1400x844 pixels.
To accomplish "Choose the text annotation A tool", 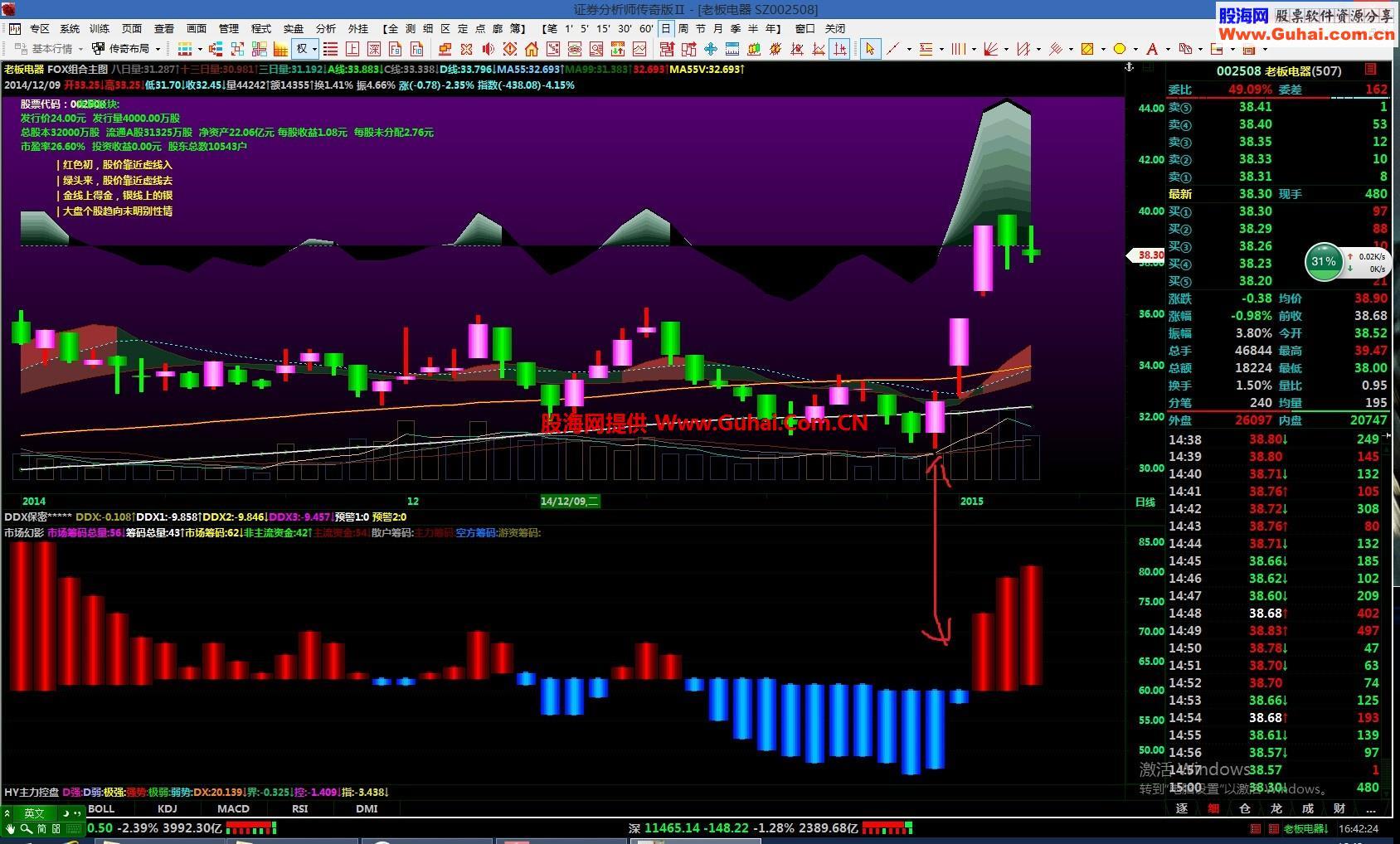I will tap(1151, 49).
